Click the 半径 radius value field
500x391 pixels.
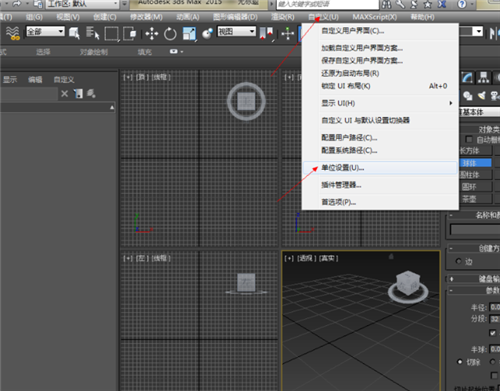pyautogui.click(x=495, y=307)
